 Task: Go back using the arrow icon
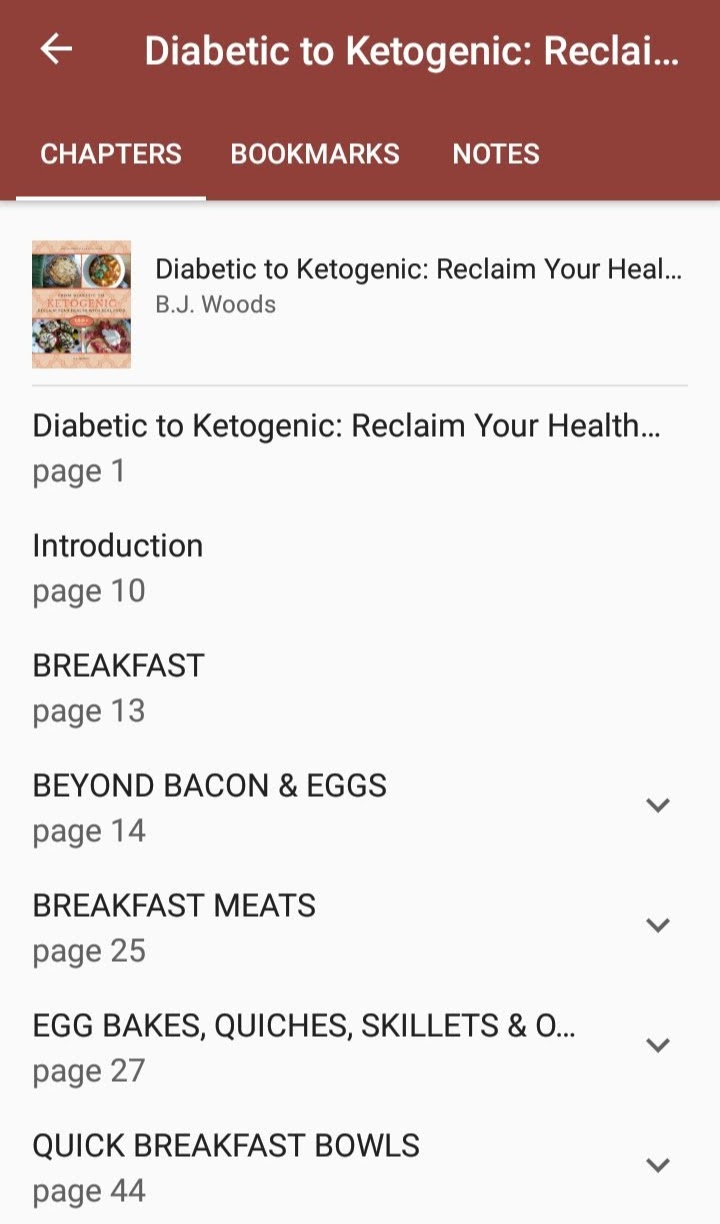(57, 49)
